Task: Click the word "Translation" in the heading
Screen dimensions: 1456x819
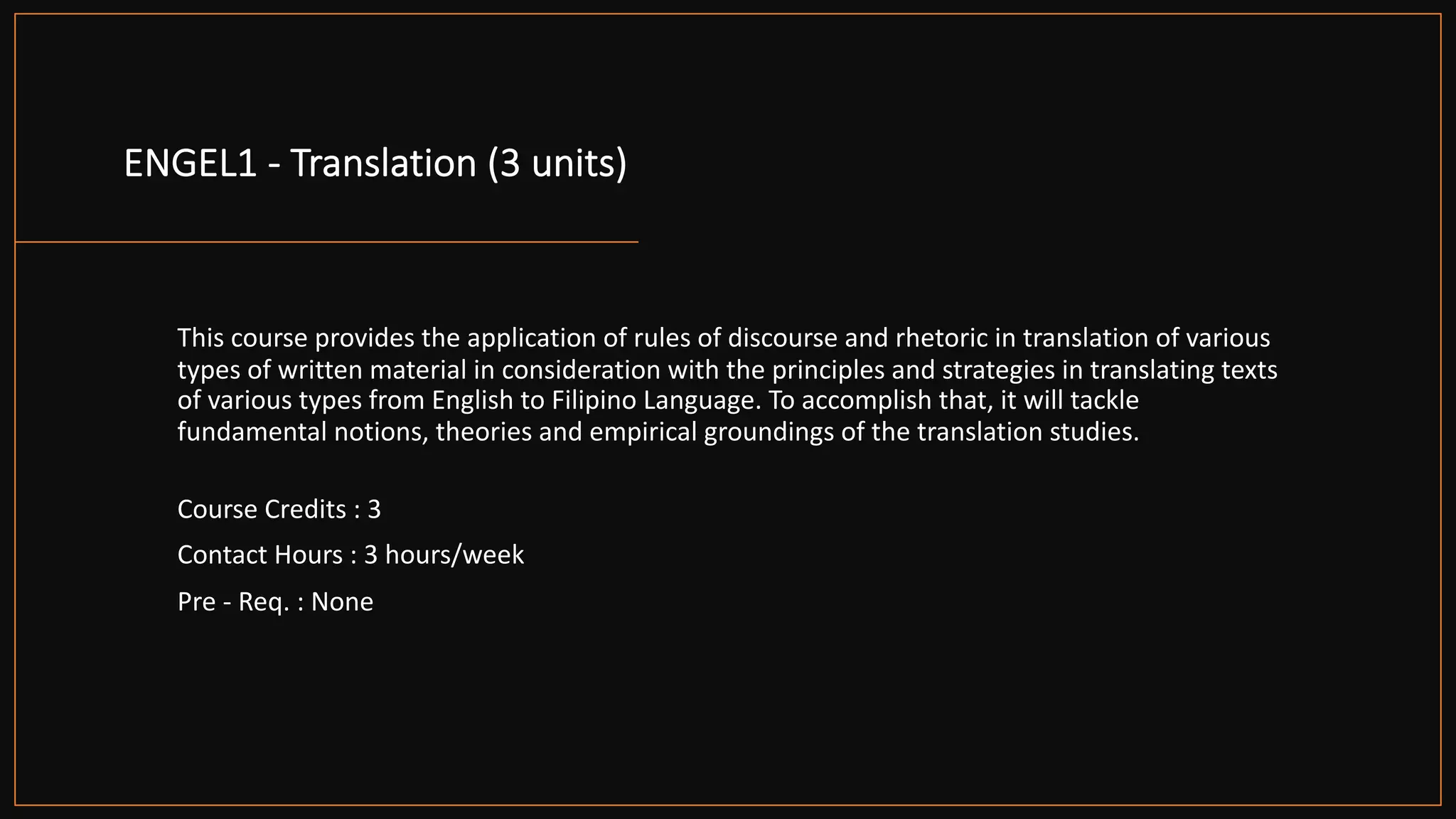Action: [x=383, y=164]
